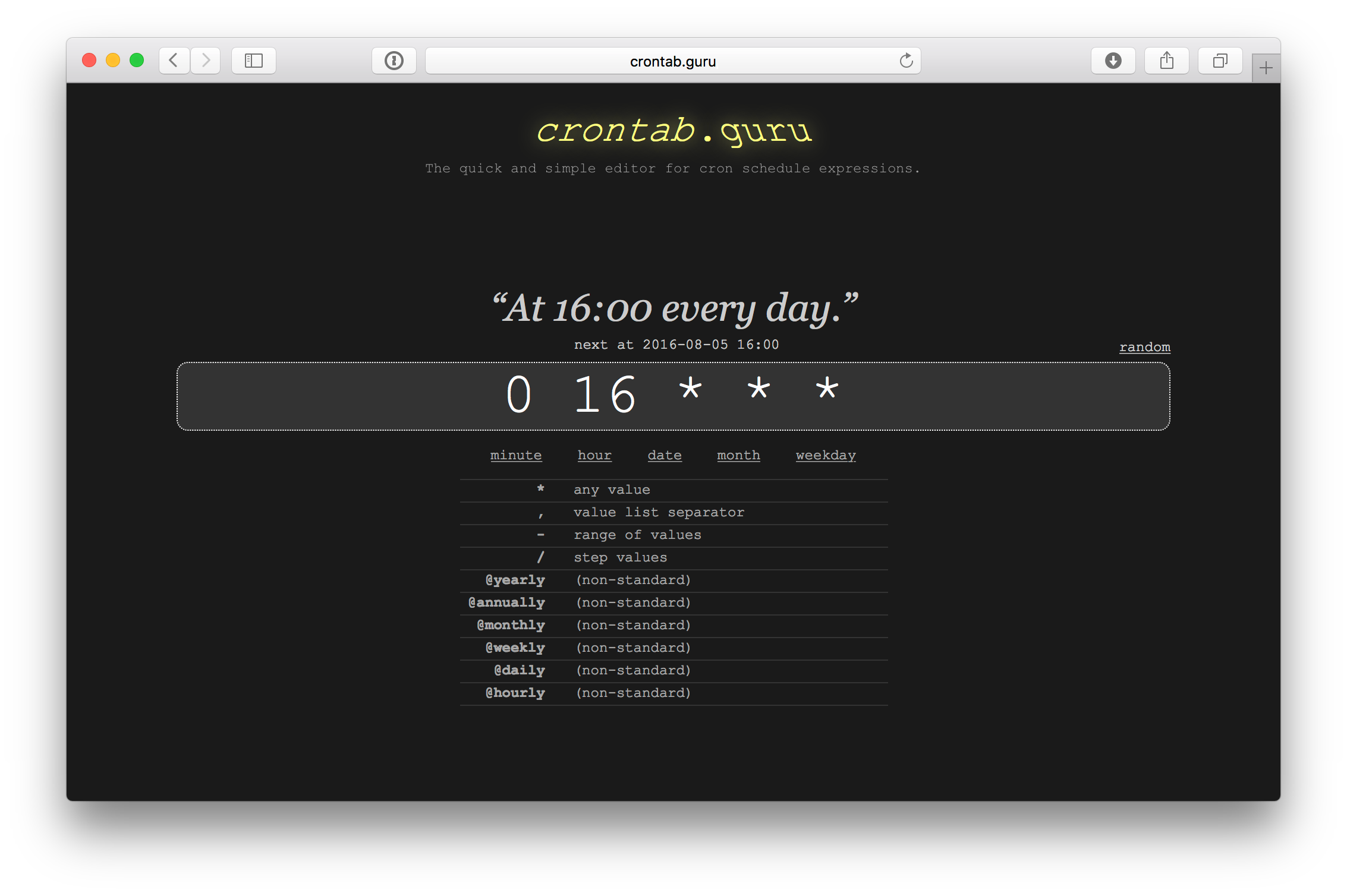Click the @monthly shortcut entry
1347x896 pixels.
[x=511, y=625]
